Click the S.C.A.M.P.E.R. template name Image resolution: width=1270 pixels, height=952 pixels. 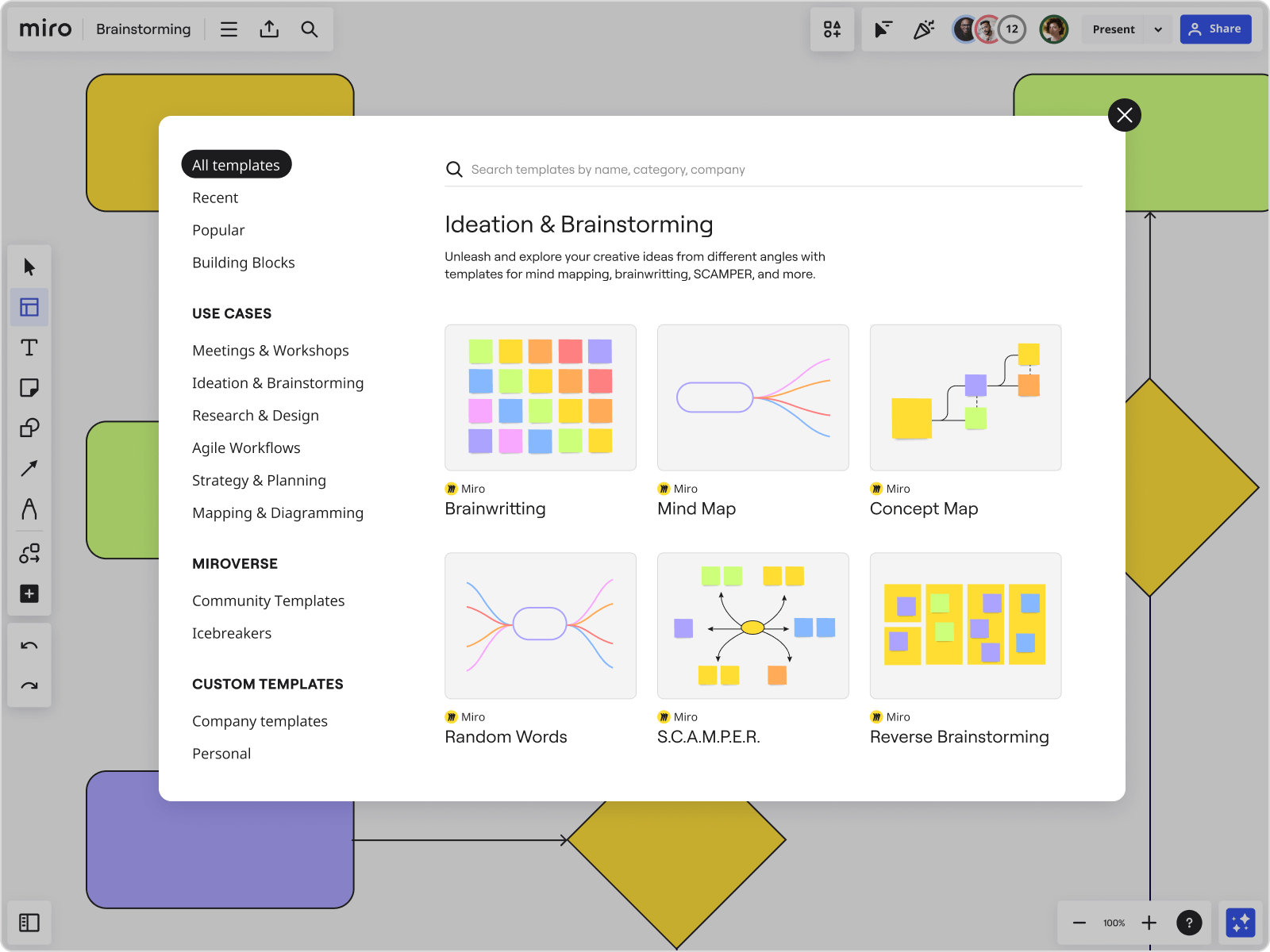click(x=709, y=737)
